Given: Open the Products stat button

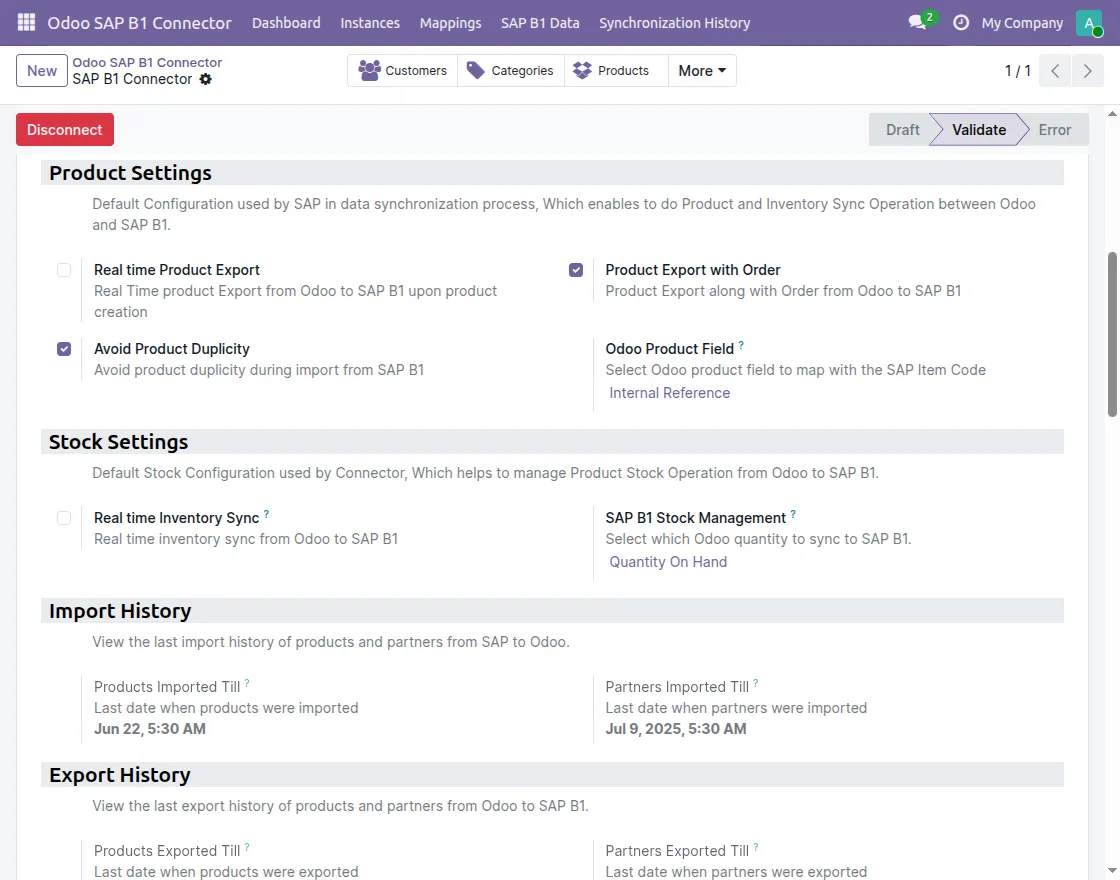Looking at the screenshot, I should (x=616, y=71).
